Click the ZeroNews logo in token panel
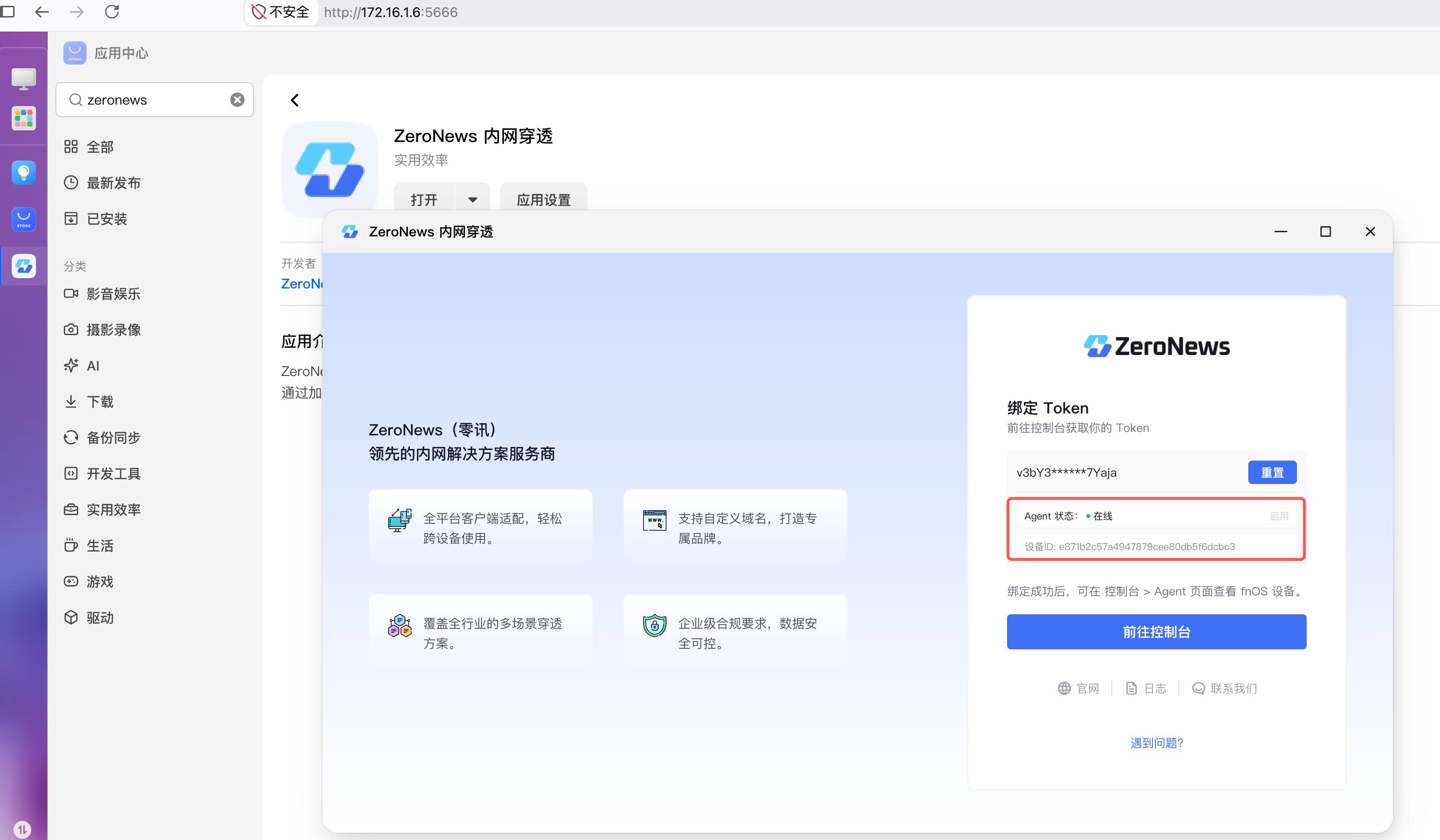Screen dimensions: 1440x840 coord(1156,346)
